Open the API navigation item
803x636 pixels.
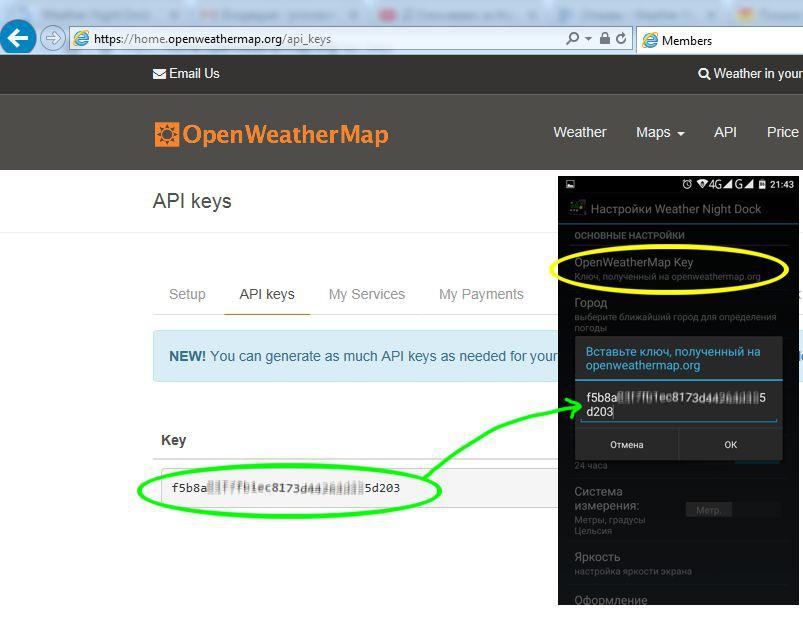coord(725,132)
